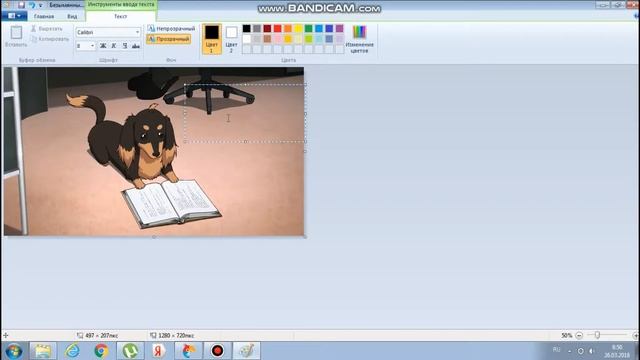Click the Инструменты ввода текста contextual tab header

click(121, 4)
